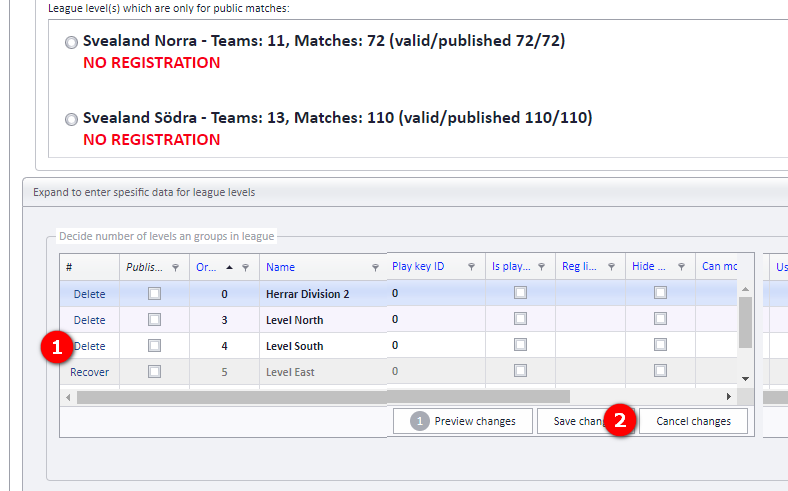Select the Svealand Södra radio button
Viewport: 788px width, 491px height.
tap(71, 119)
